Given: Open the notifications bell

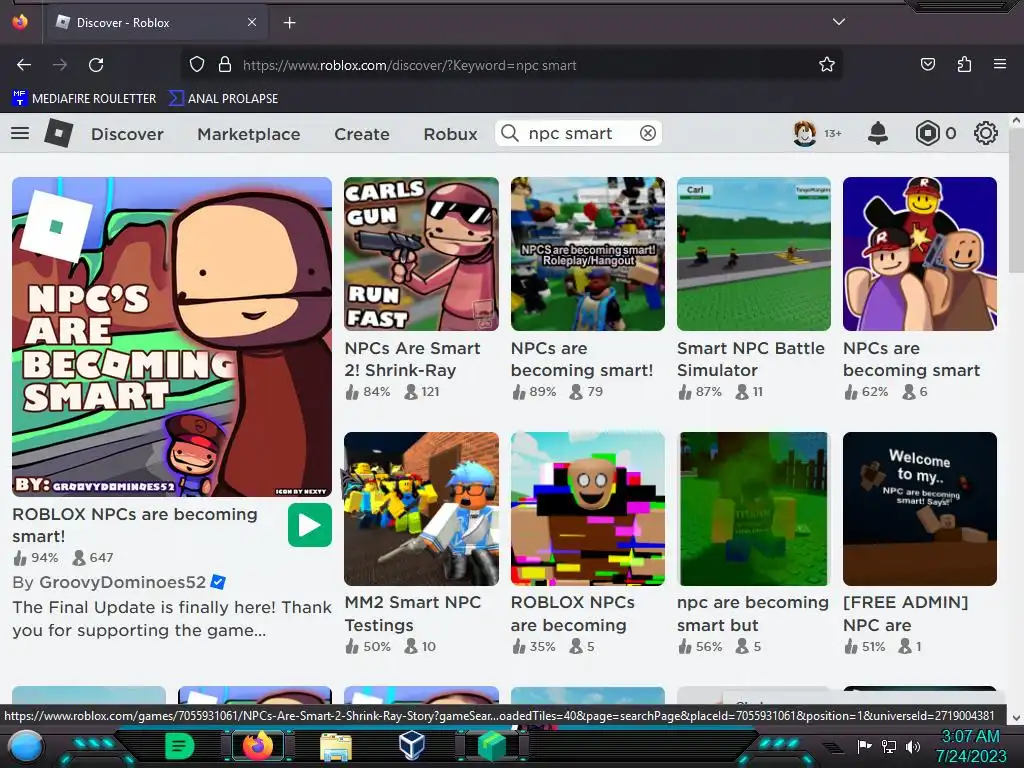Looking at the screenshot, I should tap(878, 133).
